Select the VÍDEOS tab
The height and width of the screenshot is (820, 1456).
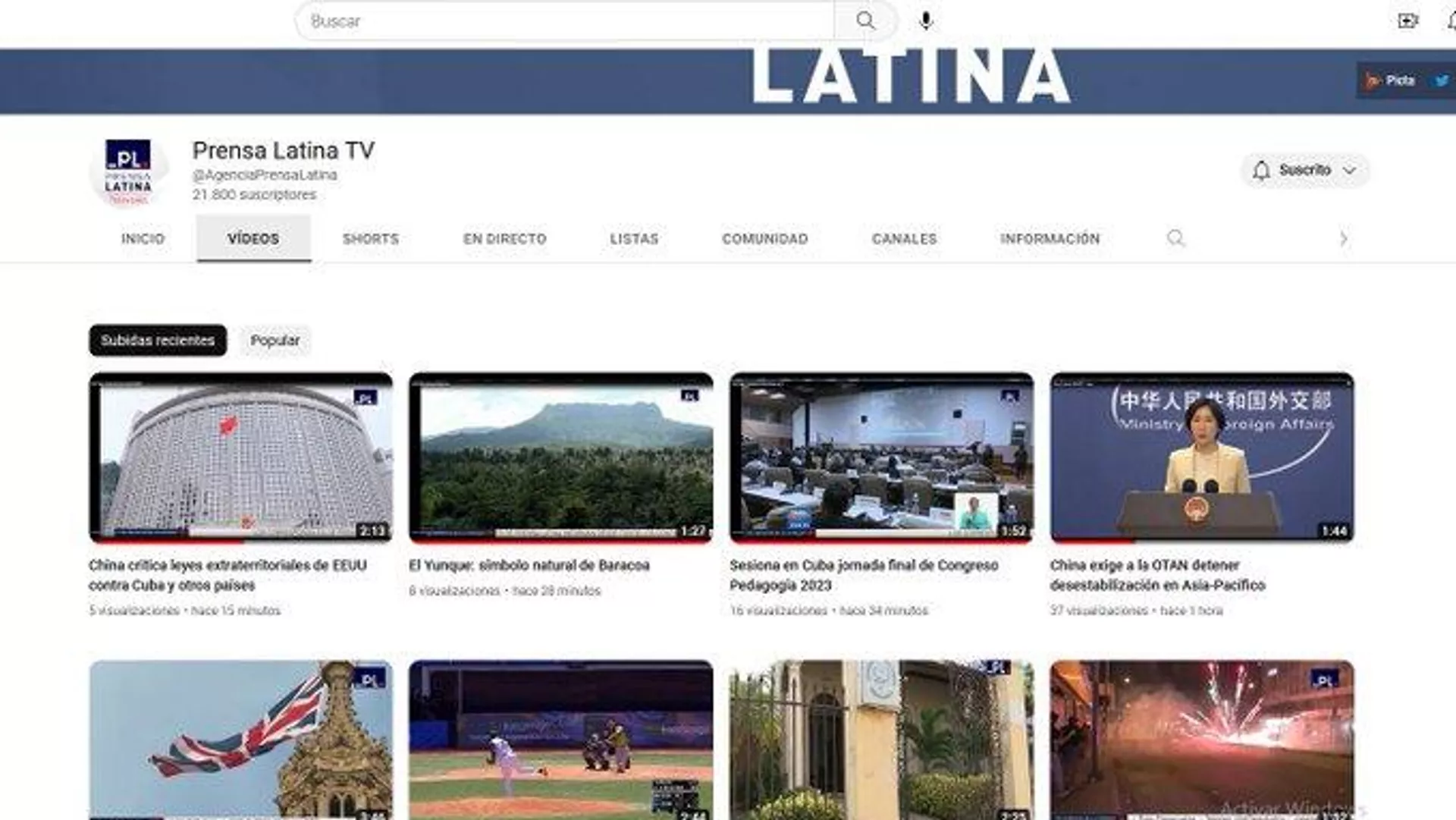tap(253, 239)
